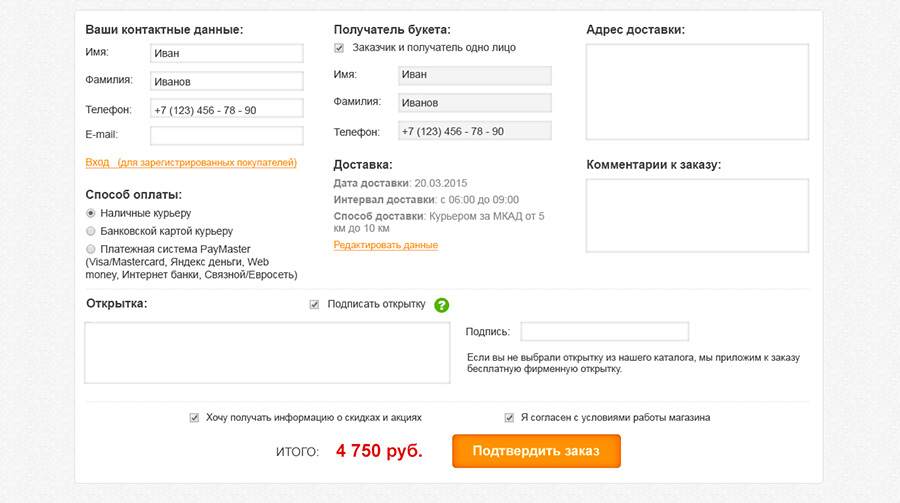Toggle the 'Подписать открытку' checkbox
The width and height of the screenshot is (900, 503).
tap(315, 304)
